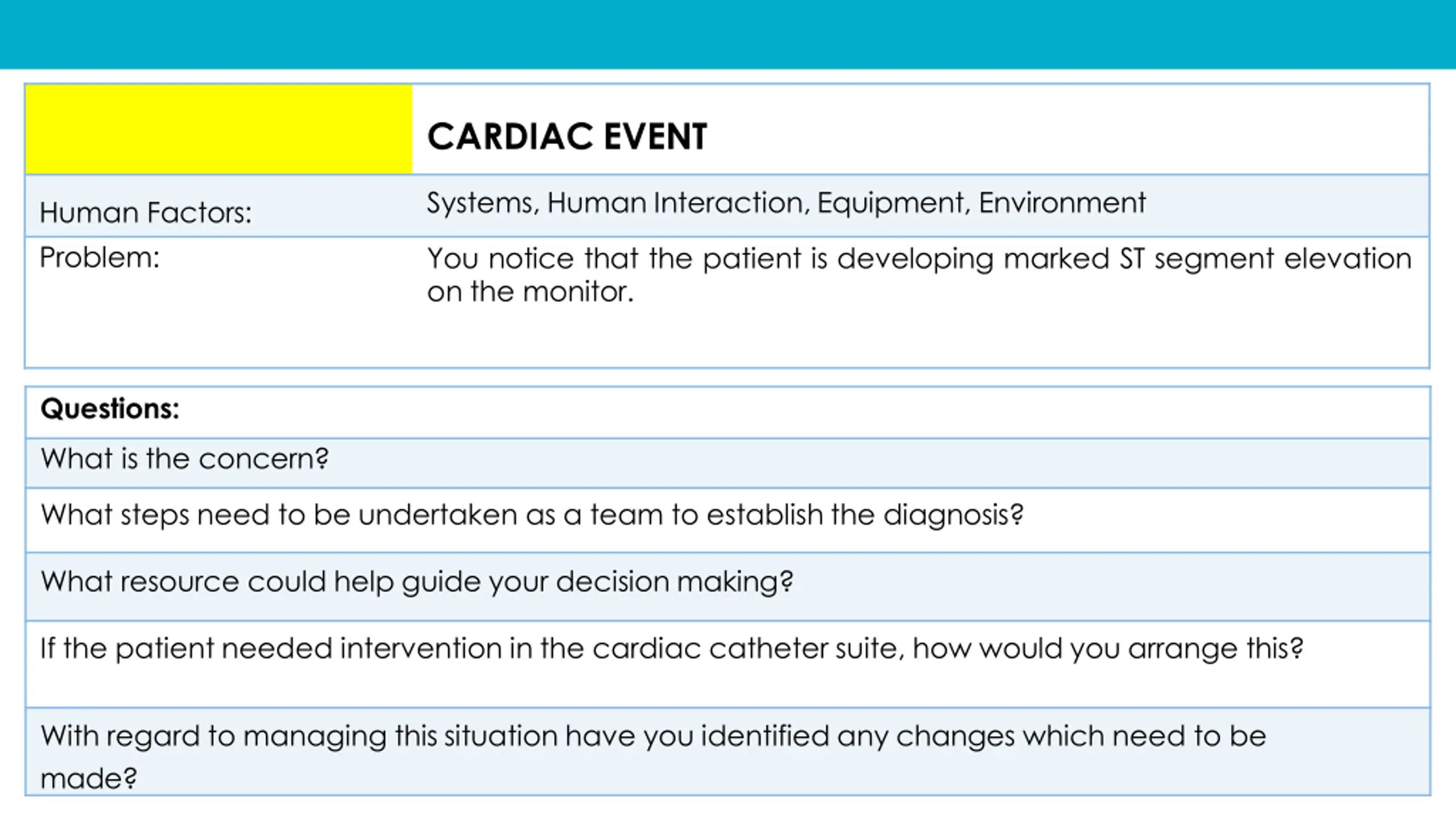Click the yellow cell beside Cardiac Event

(x=219, y=129)
